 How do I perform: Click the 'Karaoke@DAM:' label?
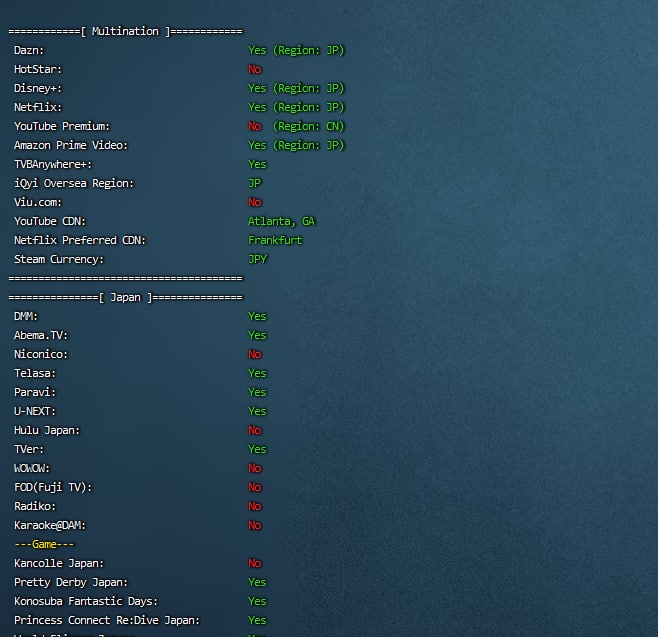point(50,525)
